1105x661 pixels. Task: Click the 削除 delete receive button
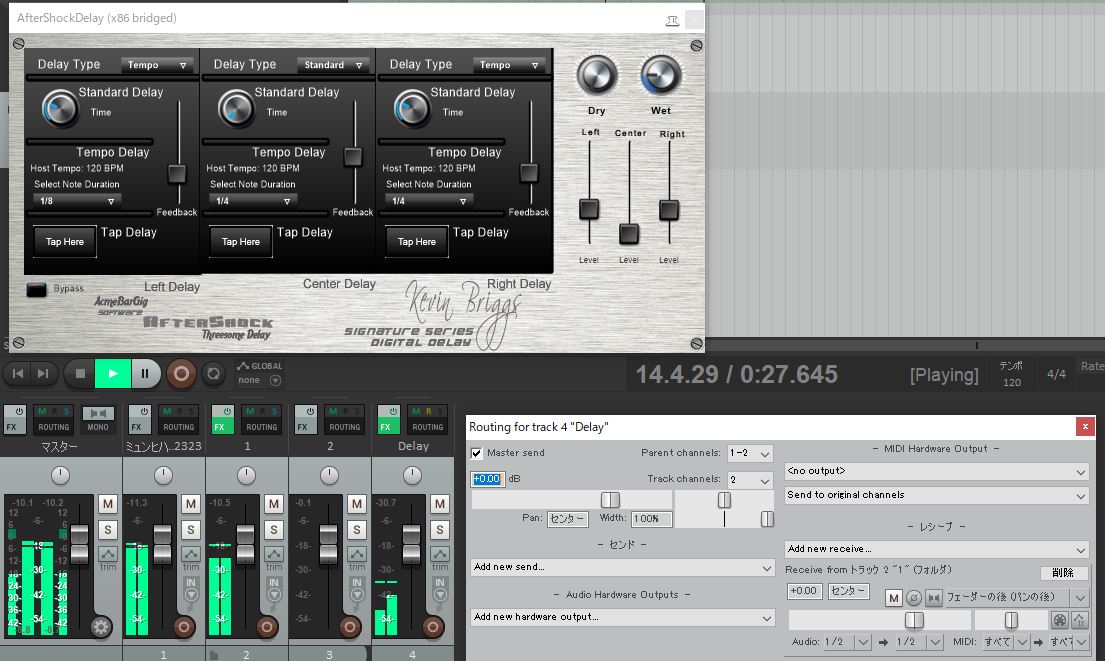[x=1063, y=572]
